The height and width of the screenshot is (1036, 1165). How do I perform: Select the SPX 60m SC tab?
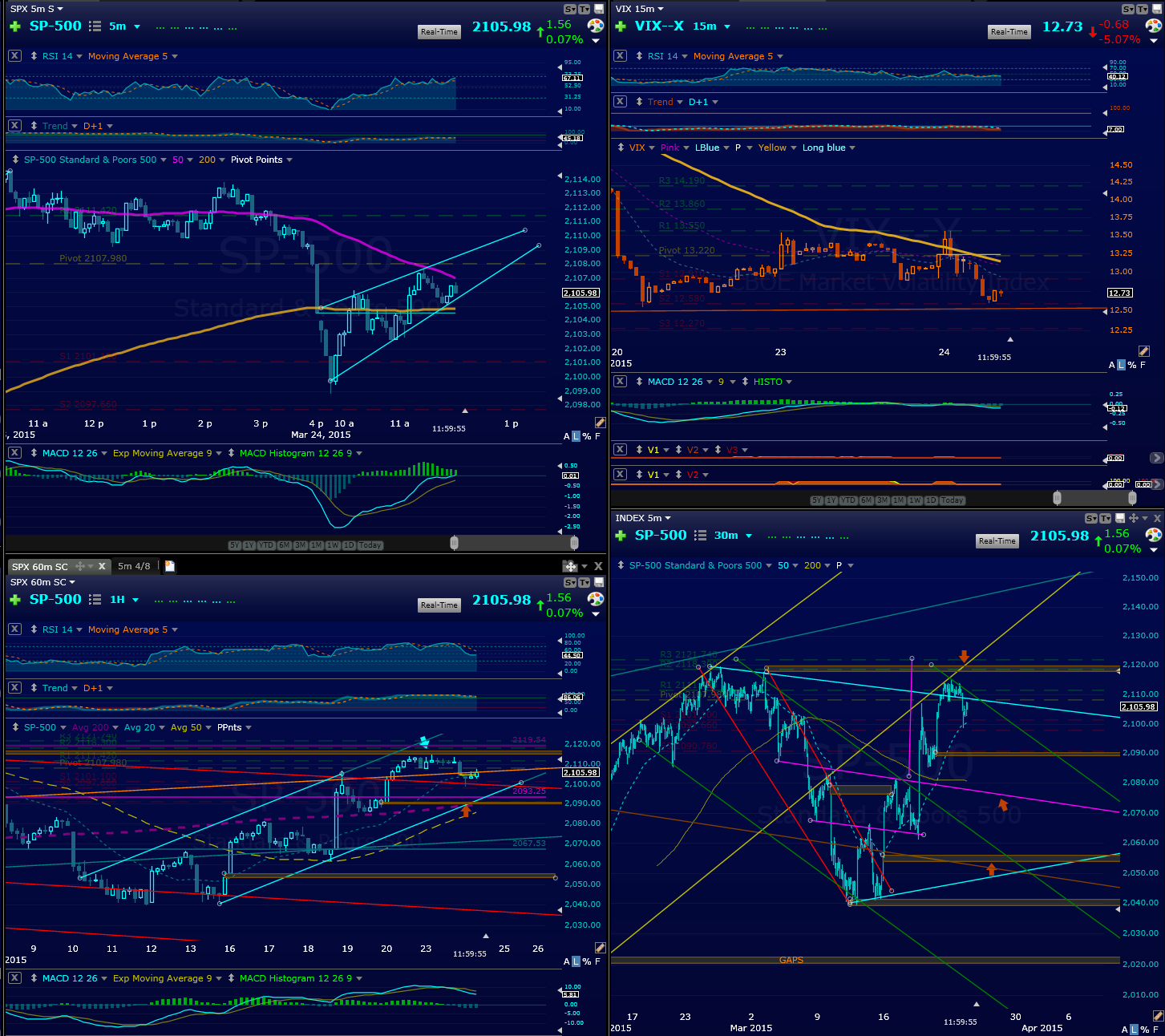[40, 566]
